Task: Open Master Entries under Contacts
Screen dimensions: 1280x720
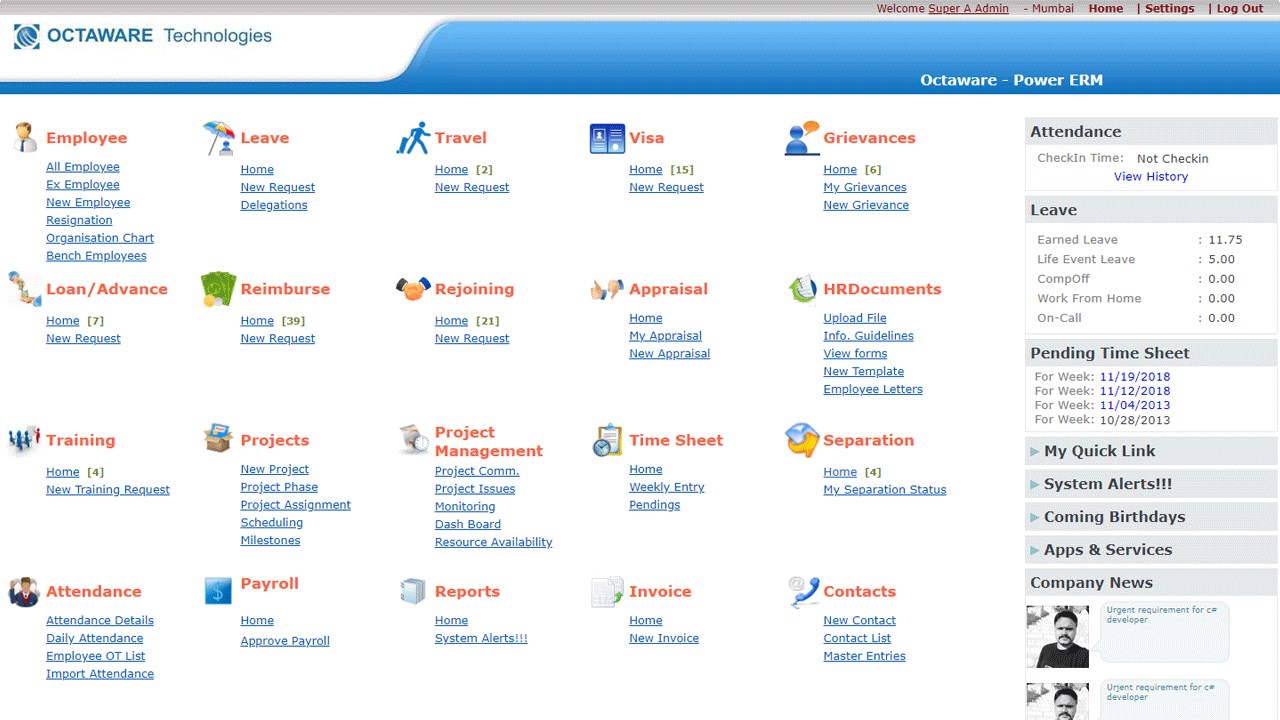Action: [x=864, y=656]
